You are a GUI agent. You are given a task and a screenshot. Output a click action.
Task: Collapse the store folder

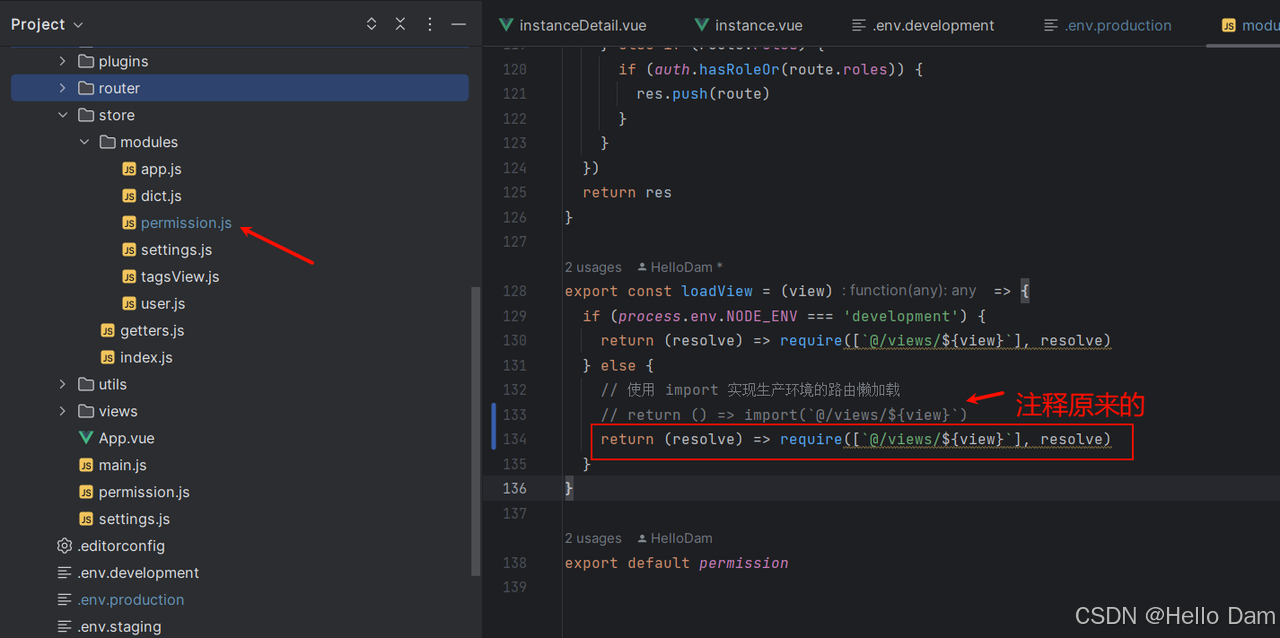click(63, 115)
